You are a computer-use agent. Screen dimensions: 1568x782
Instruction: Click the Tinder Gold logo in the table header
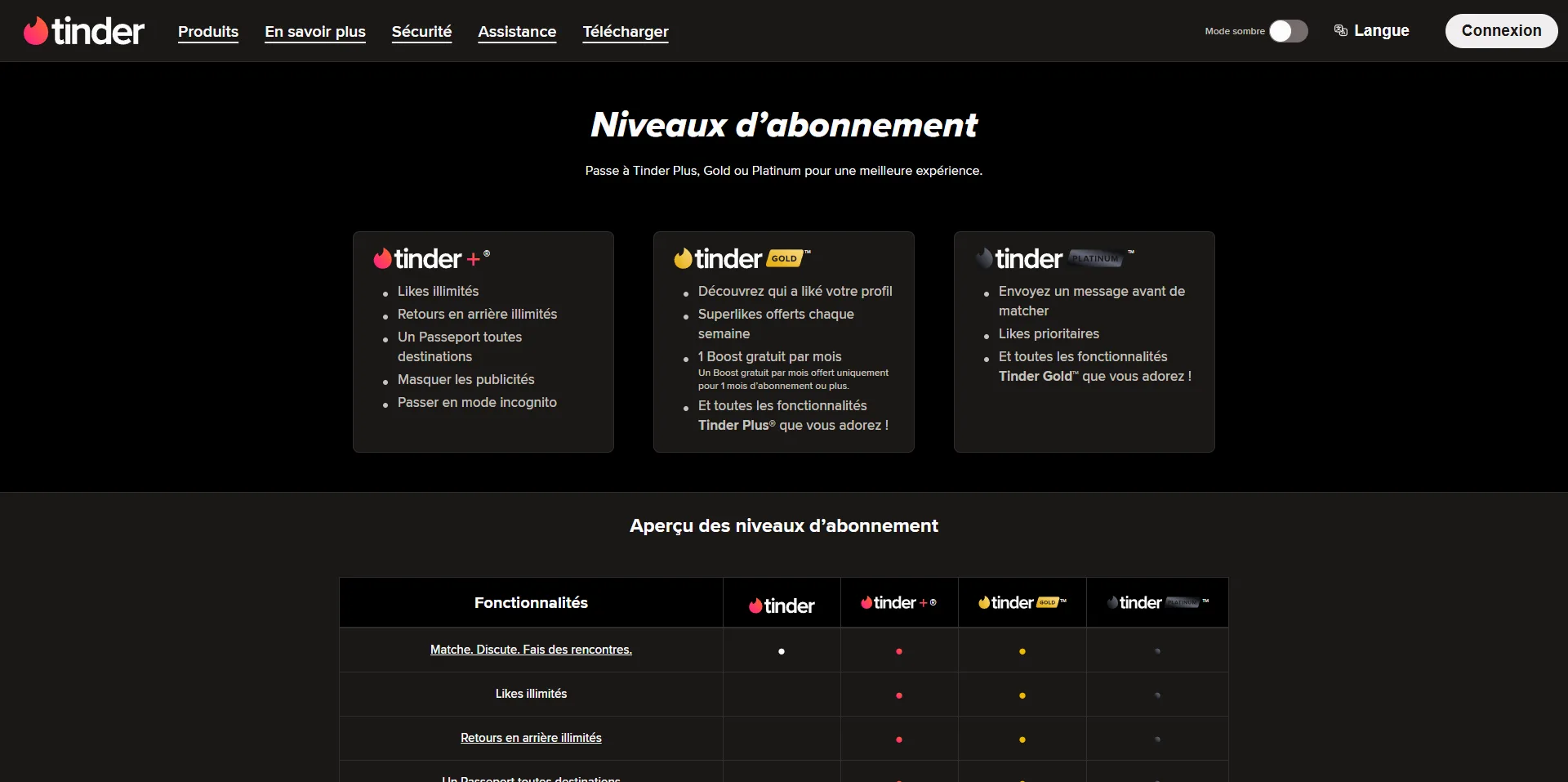coord(1022,602)
